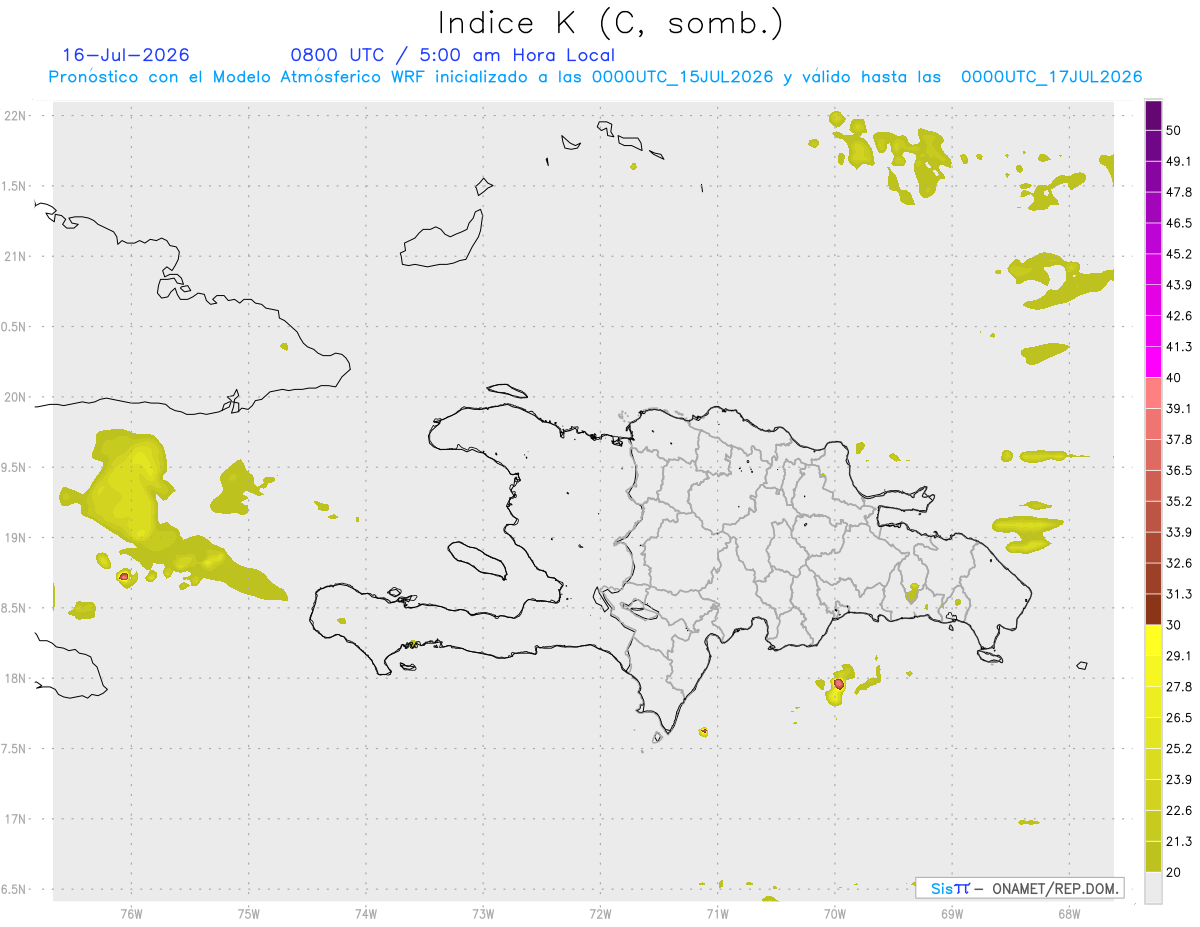This screenshot has height=927, width=1200.
Task: Click the '17N' latitude label
Action: click(x=17, y=819)
